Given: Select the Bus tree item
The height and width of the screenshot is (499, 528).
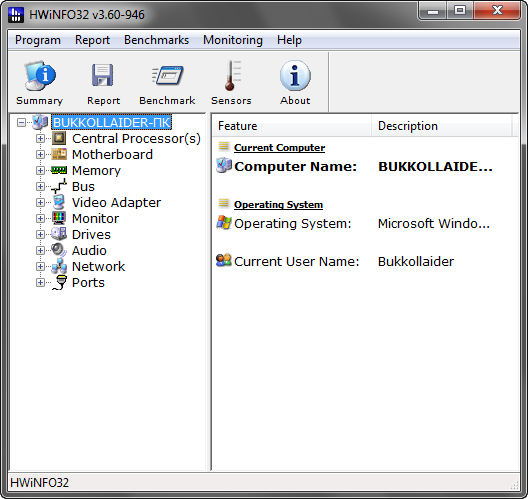Looking at the screenshot, I should (x=83, y=187).
